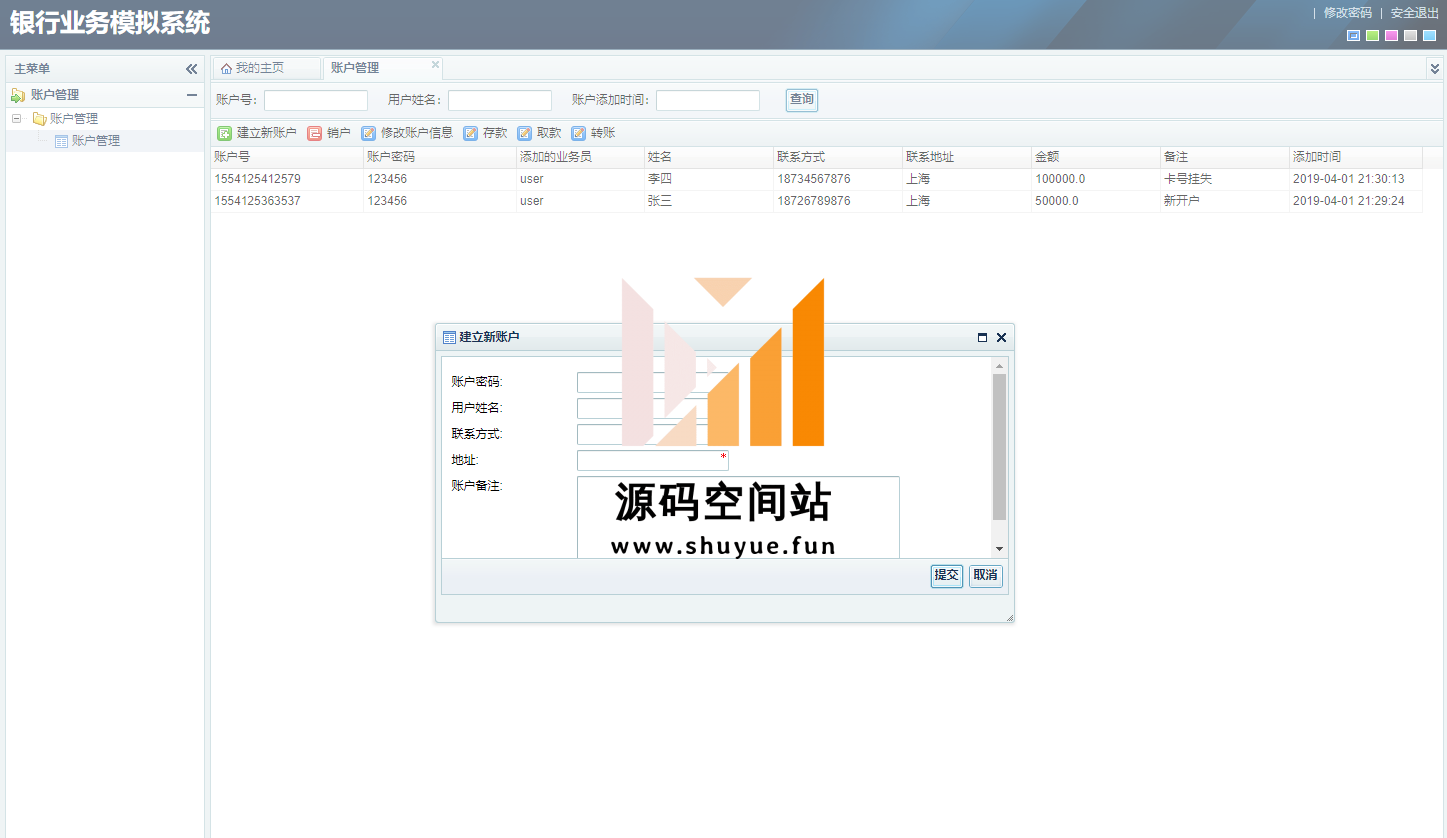Viewport: 1447px width, 838px height.
Task: Click the 取消 button in the dialog
Action: tap(986, 576)
